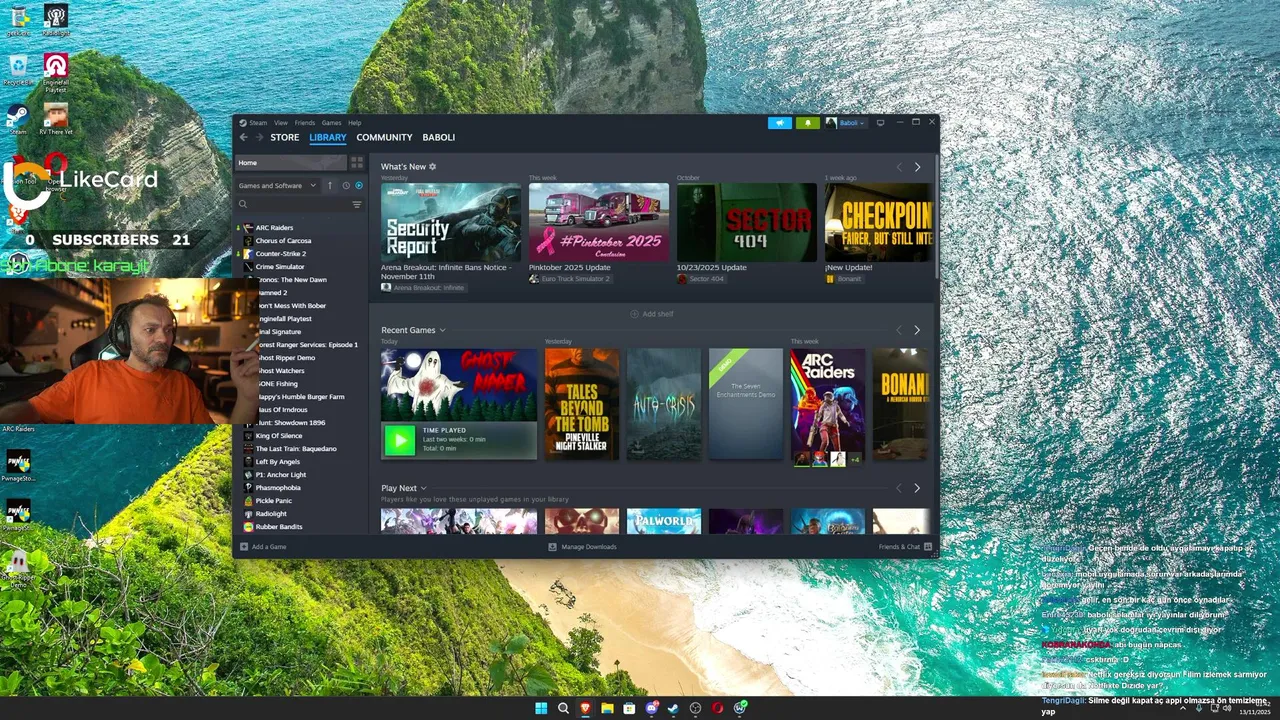Open Windows Start menu
1280x720 pixels.
point(541,708)
